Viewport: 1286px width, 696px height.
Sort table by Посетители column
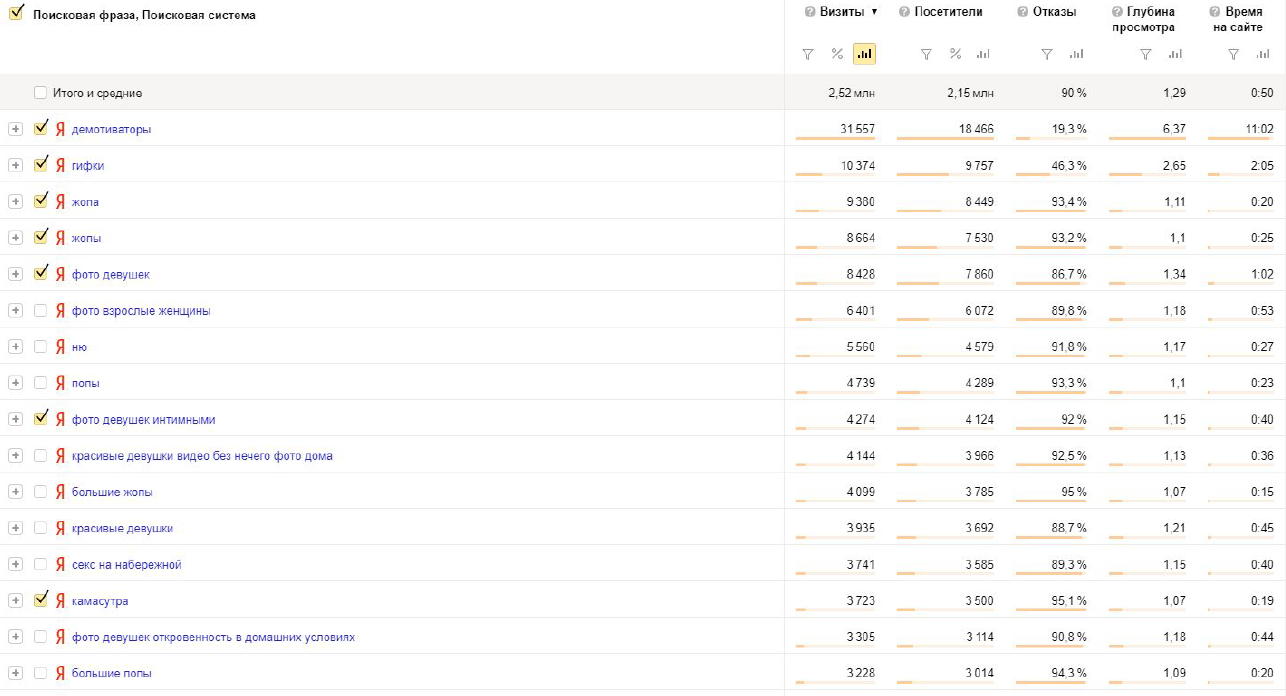[x=948, y=12]
